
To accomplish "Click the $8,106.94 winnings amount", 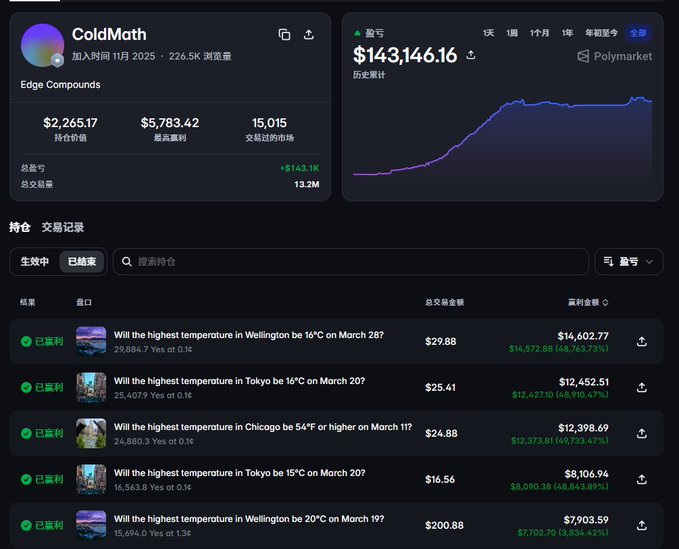I will pyautogui.click(x=586, y=474).
